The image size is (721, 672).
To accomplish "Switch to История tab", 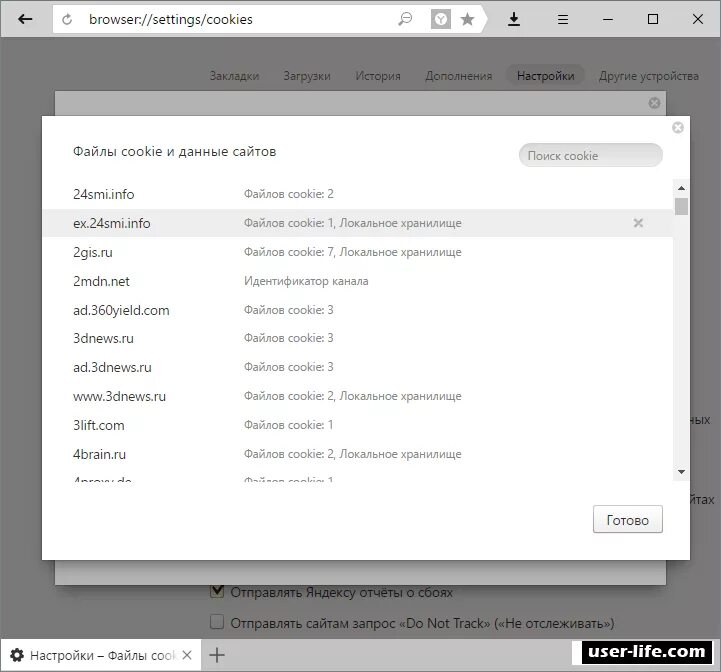I will 378,76.
